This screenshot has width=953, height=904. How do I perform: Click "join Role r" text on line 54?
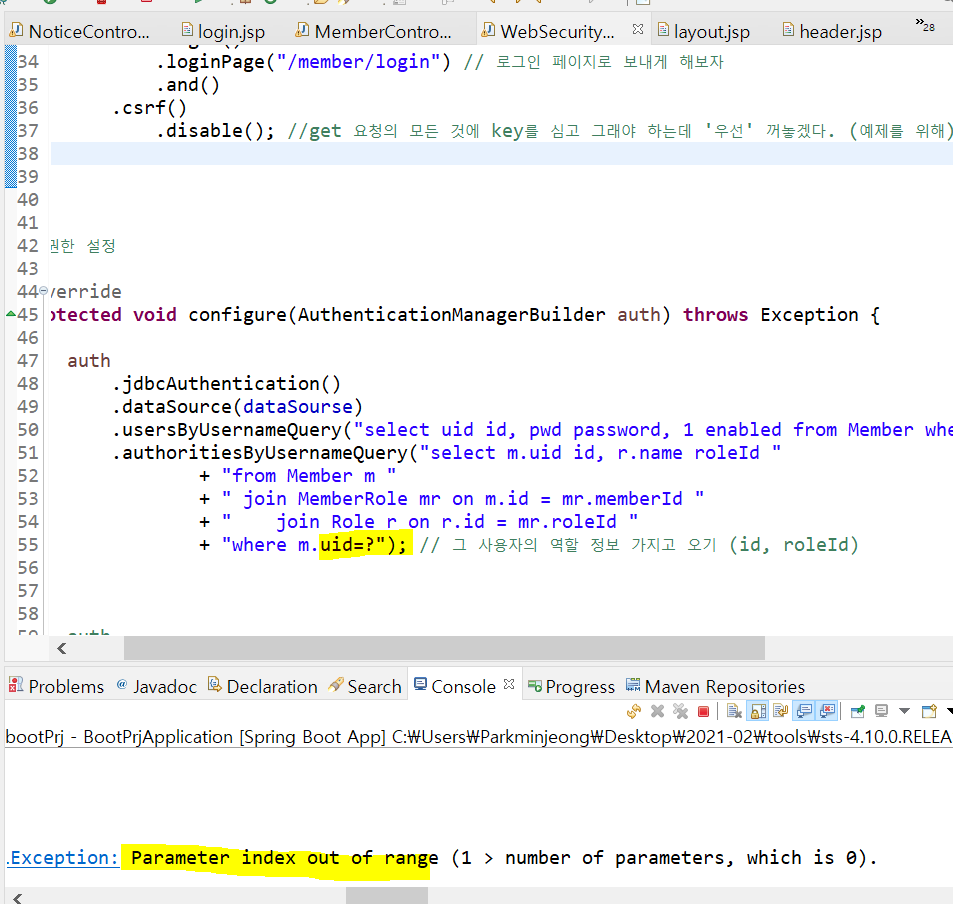point(336,522)
